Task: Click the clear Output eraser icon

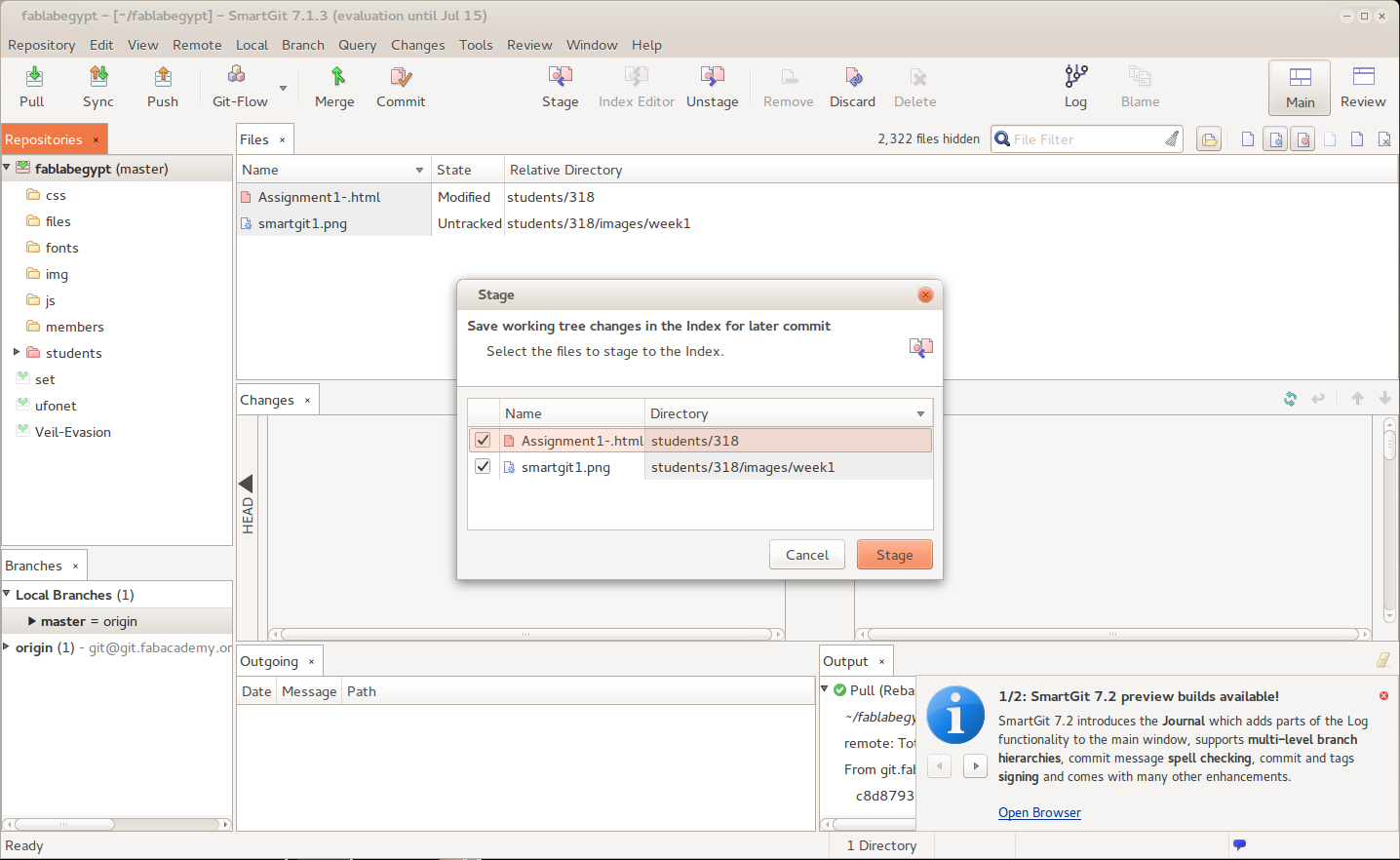Action: 1382,660
